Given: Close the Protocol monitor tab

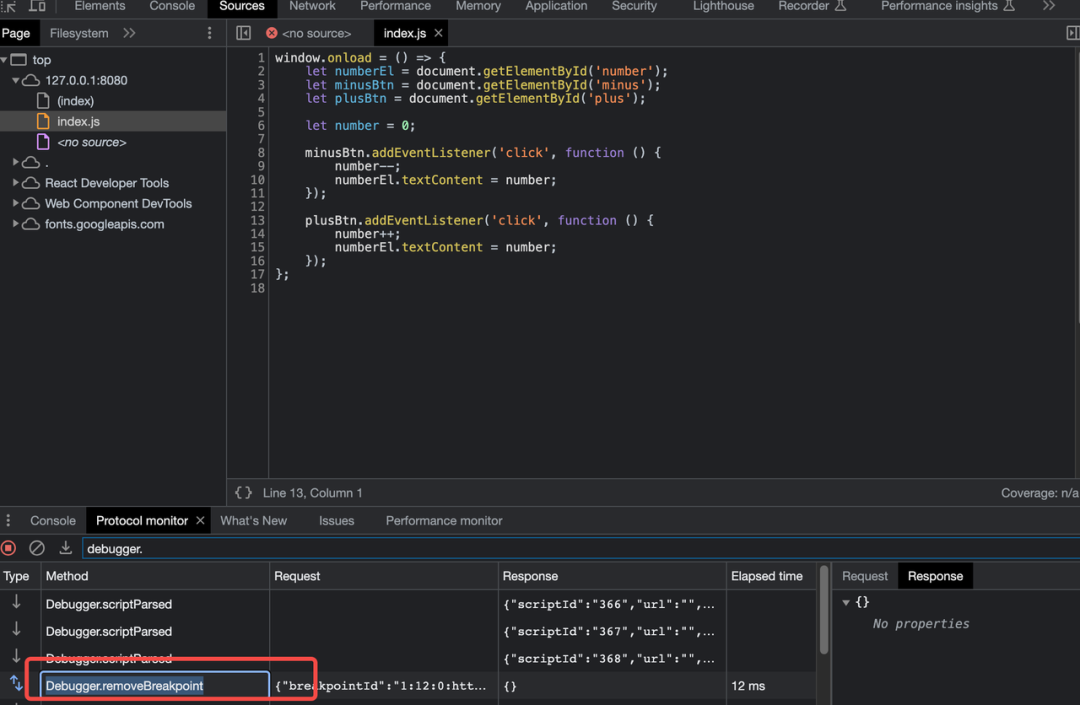Looking at the screenshot, I should (x=200, y=520).
